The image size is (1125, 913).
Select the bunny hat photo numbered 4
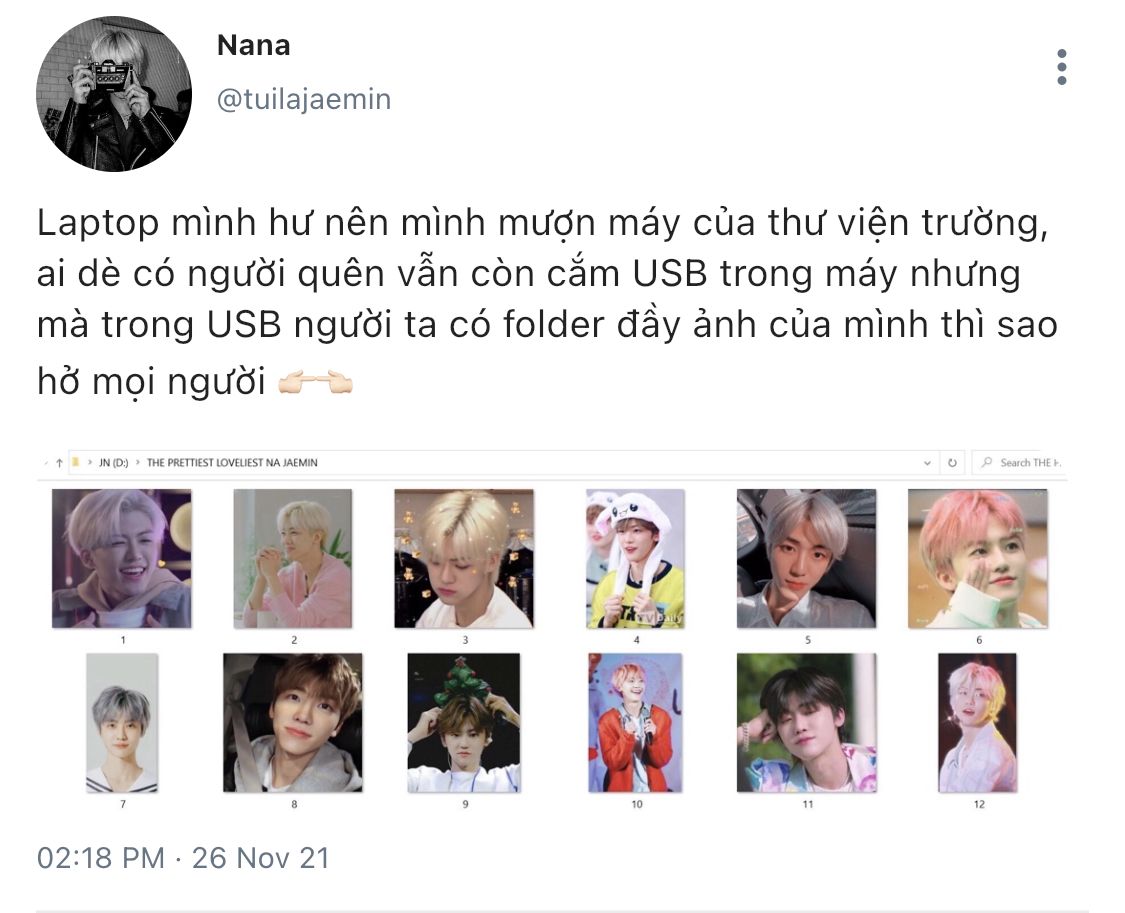point(636,559)
